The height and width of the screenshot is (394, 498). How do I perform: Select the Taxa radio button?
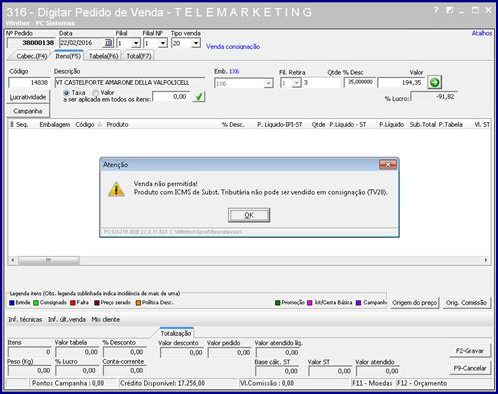66,93
